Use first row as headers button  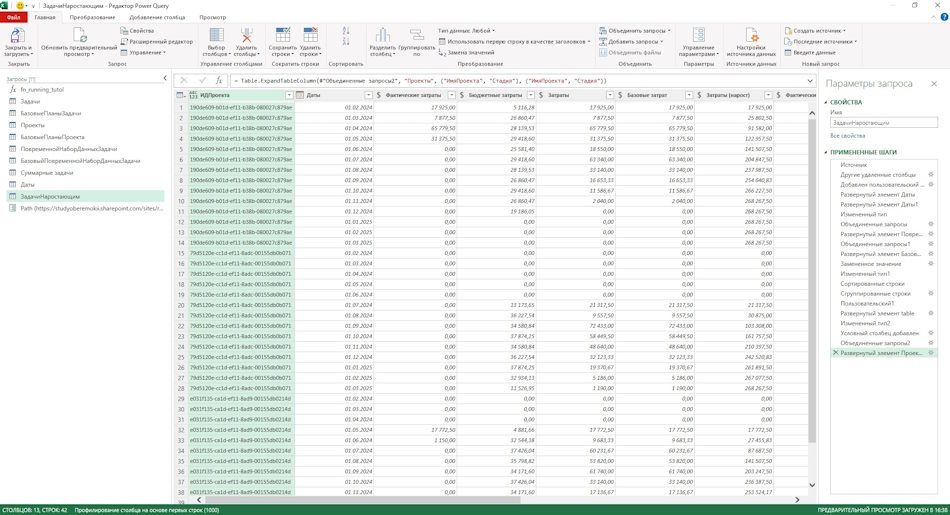514,41
